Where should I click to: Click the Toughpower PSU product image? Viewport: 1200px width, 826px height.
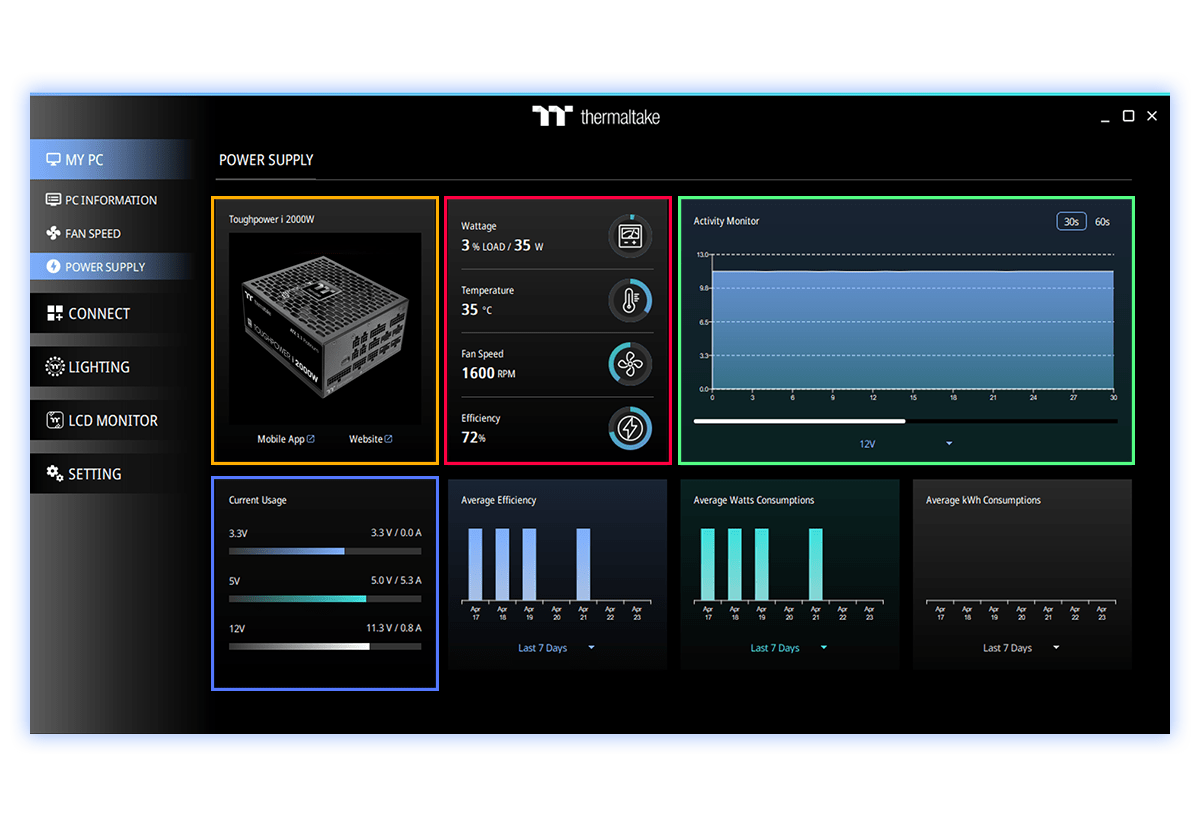(325, 330)
